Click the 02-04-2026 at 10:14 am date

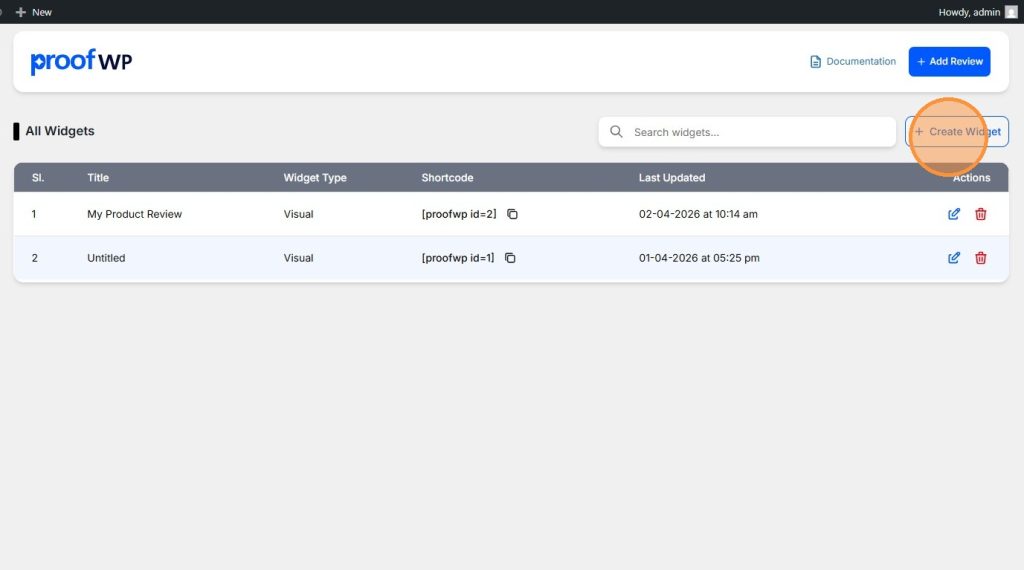coord(698,214)
